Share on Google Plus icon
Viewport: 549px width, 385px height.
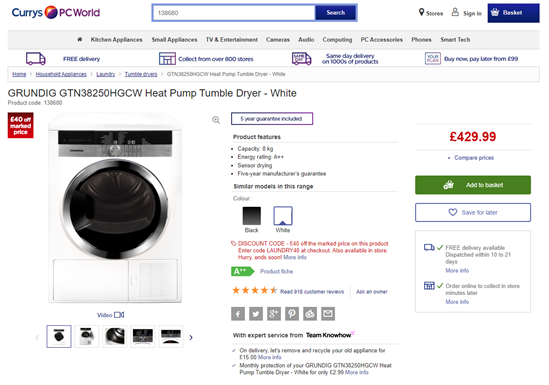click(x=274, y=314)
